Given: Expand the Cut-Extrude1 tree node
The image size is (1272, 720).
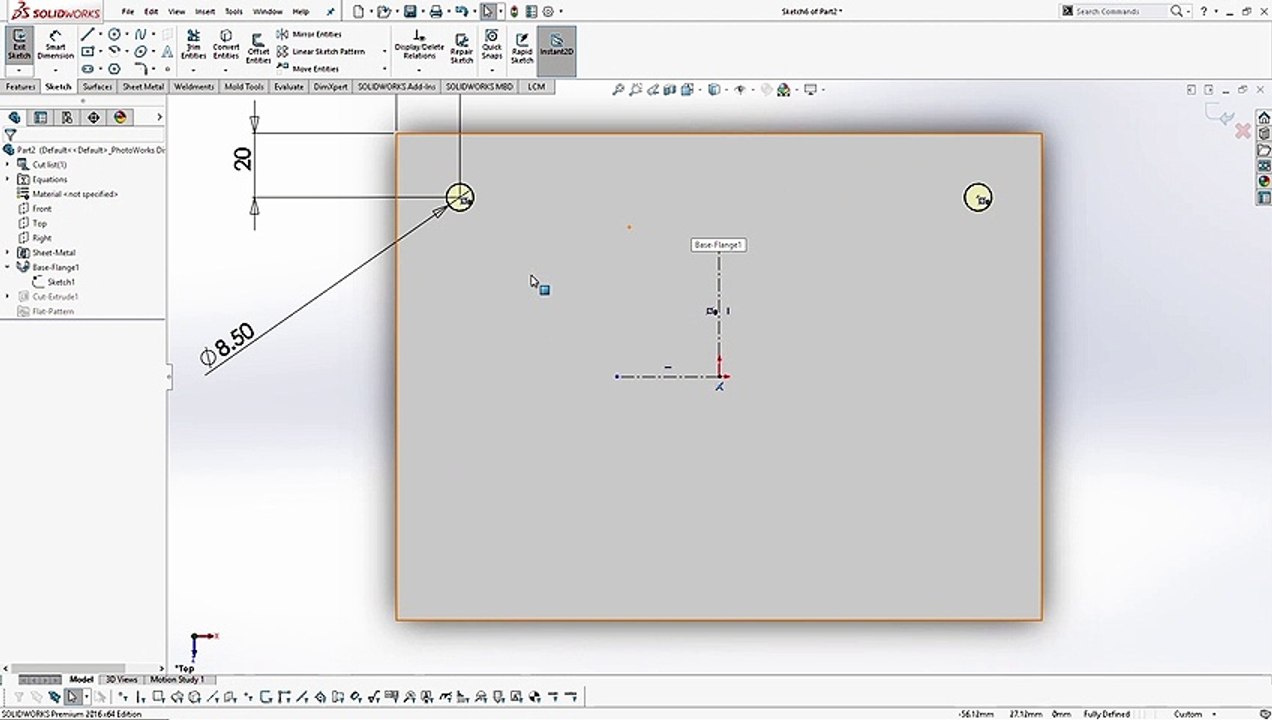Looking at the screenshot, I should tap(8, 297).
